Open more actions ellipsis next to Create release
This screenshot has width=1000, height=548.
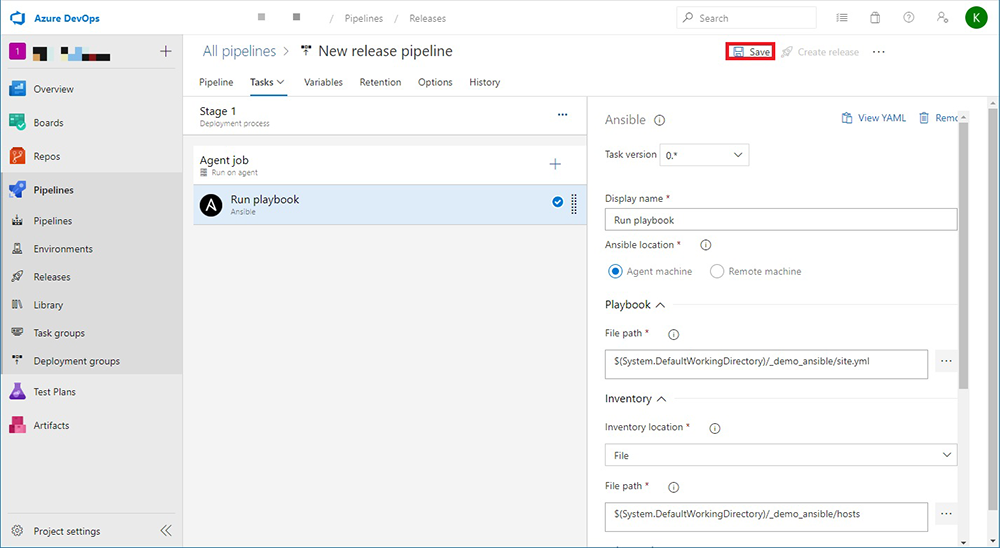click(879, 52)
